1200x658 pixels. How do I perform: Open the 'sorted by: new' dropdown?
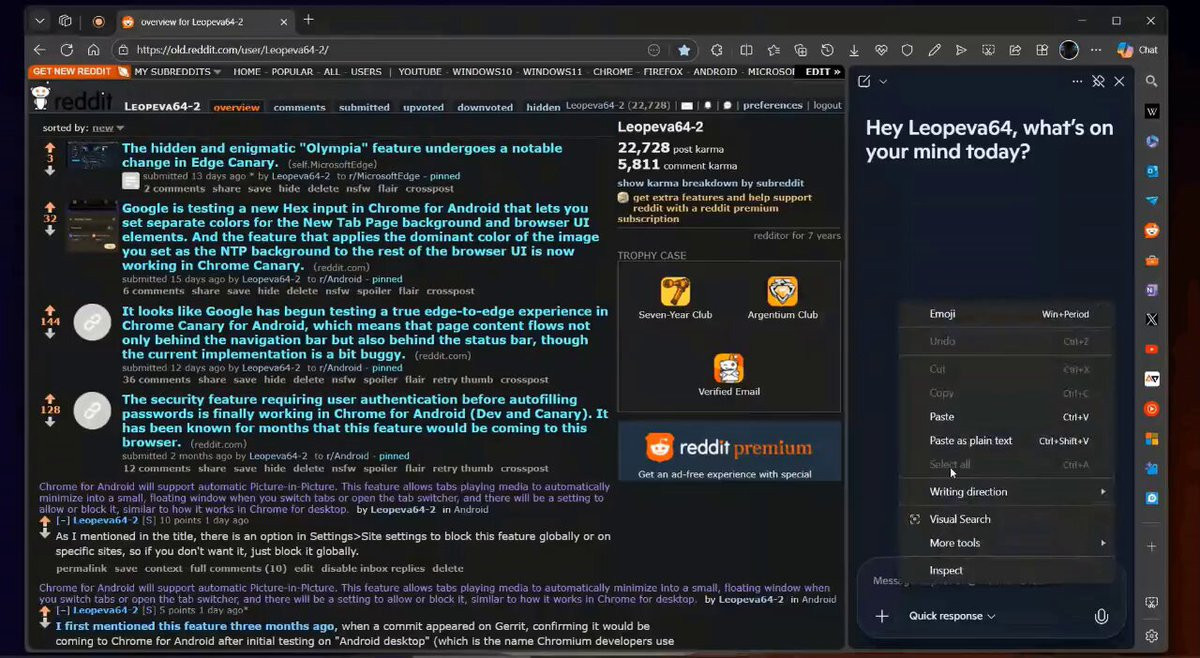pos(108,128)
